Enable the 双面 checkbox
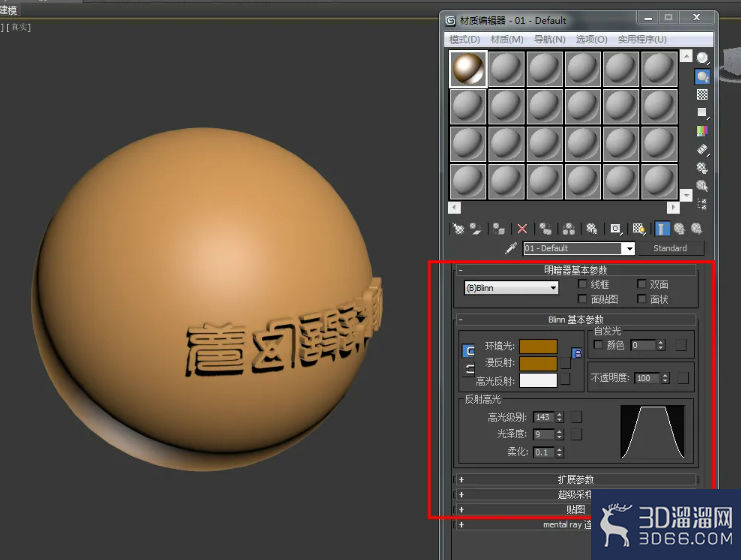The height and width of the screenshot is (560, 741). pyautogui.click(x=641, y=284)
